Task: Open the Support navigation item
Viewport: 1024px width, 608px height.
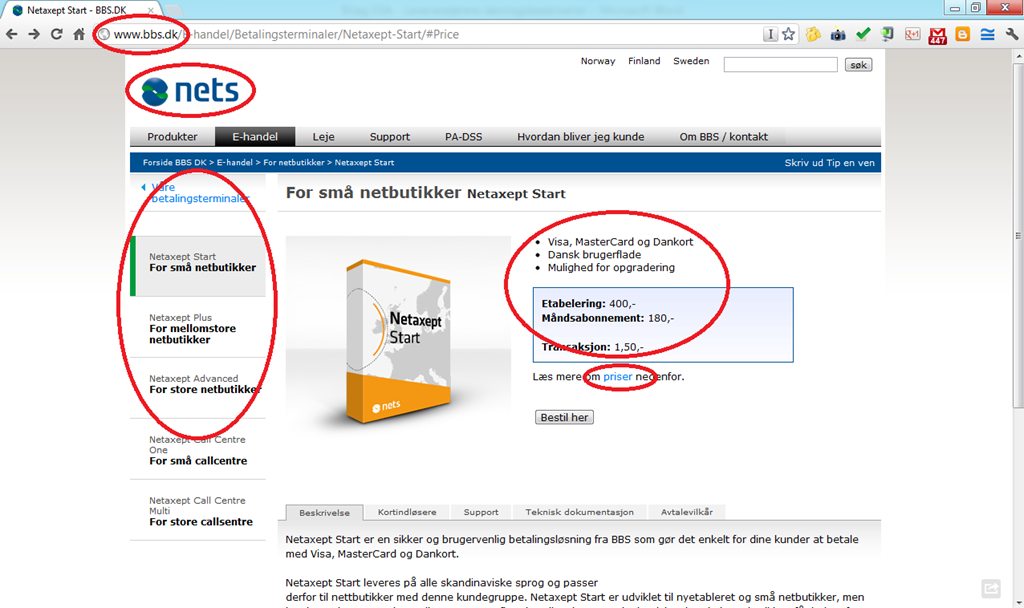Action: (x=390, y=136)
